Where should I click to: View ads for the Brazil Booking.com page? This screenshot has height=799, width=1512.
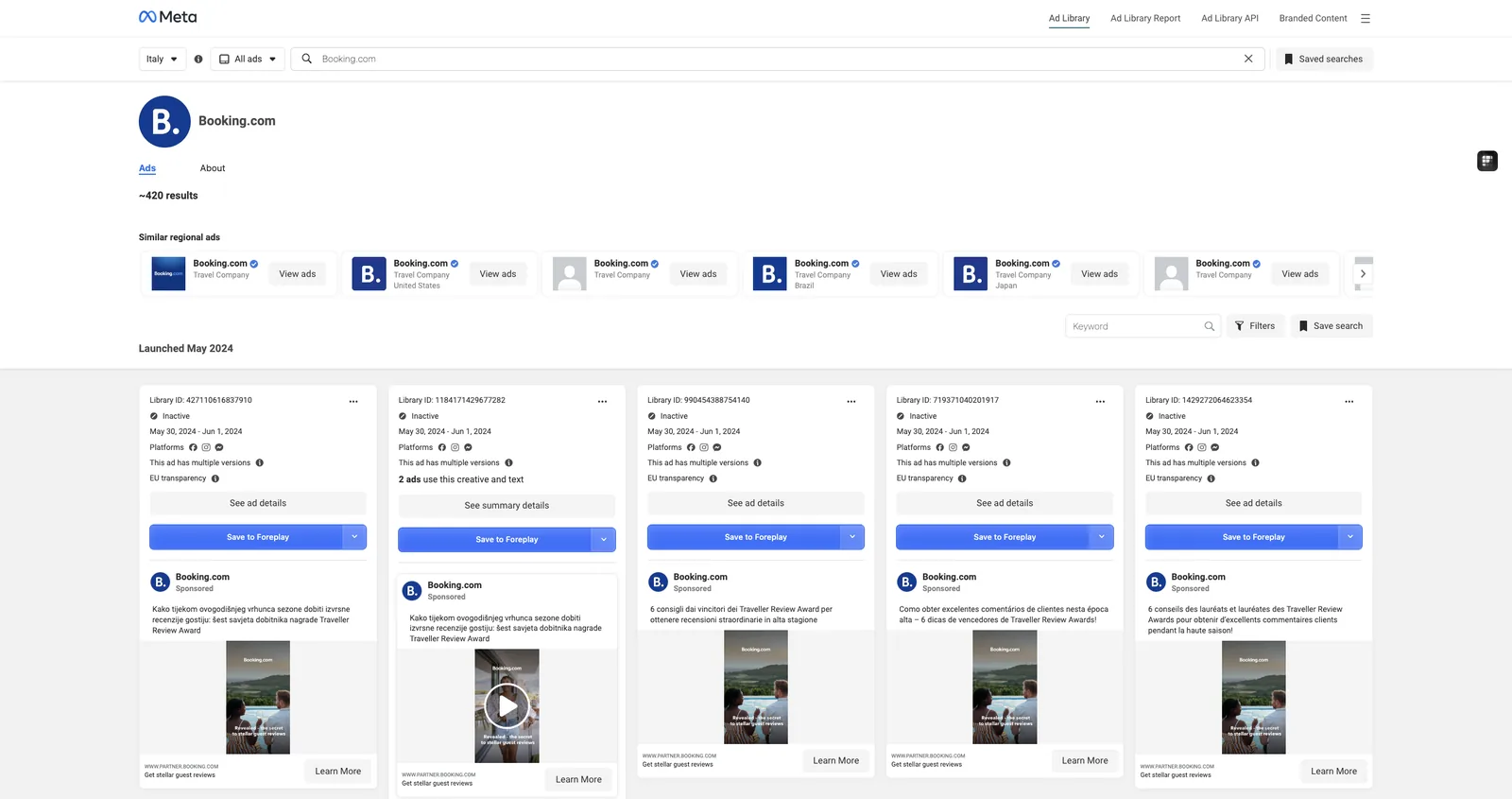point(899,274)
